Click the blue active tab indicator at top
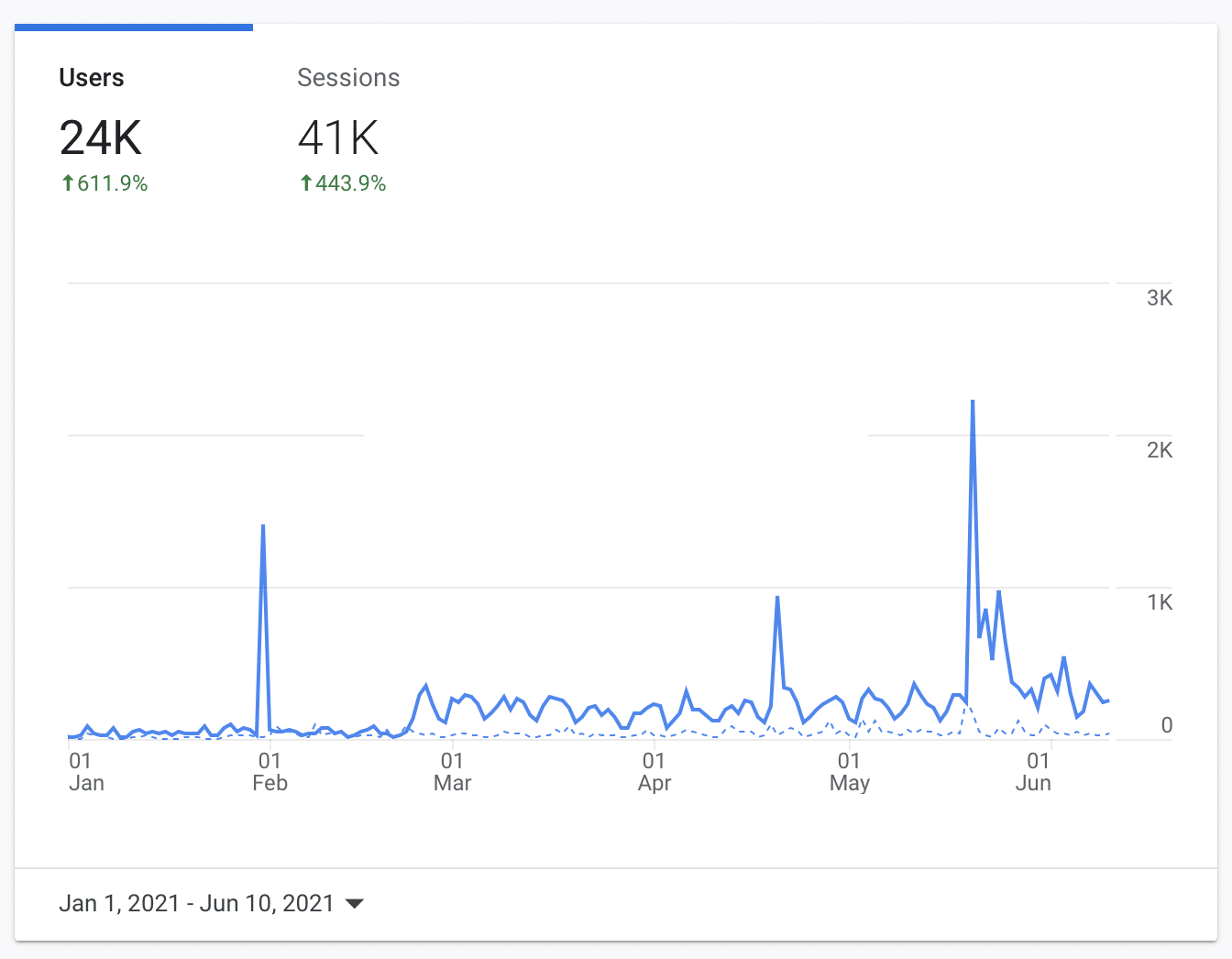The width and height of the screenshot is (1232, 959). (x=133, y=28)
